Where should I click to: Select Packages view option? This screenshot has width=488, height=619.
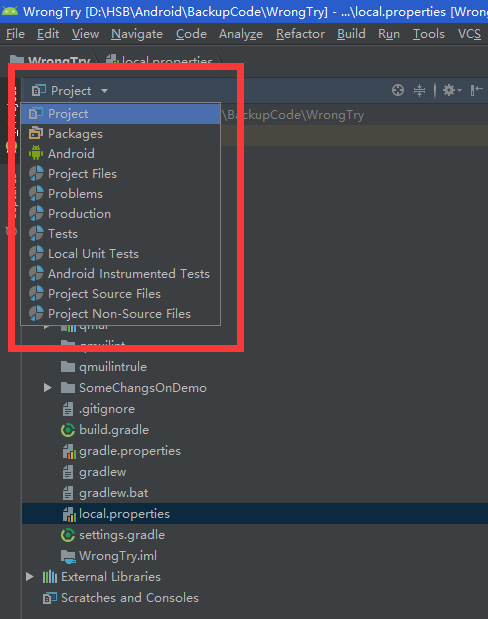pyautogui.click(x=120, y=134)
